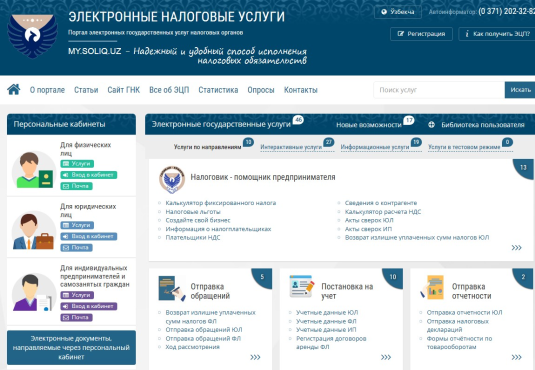Image resolution: width=535 pixels, height=370 pixels.
Task: Select the physical persons avatar image
Action: click(34, 170)
